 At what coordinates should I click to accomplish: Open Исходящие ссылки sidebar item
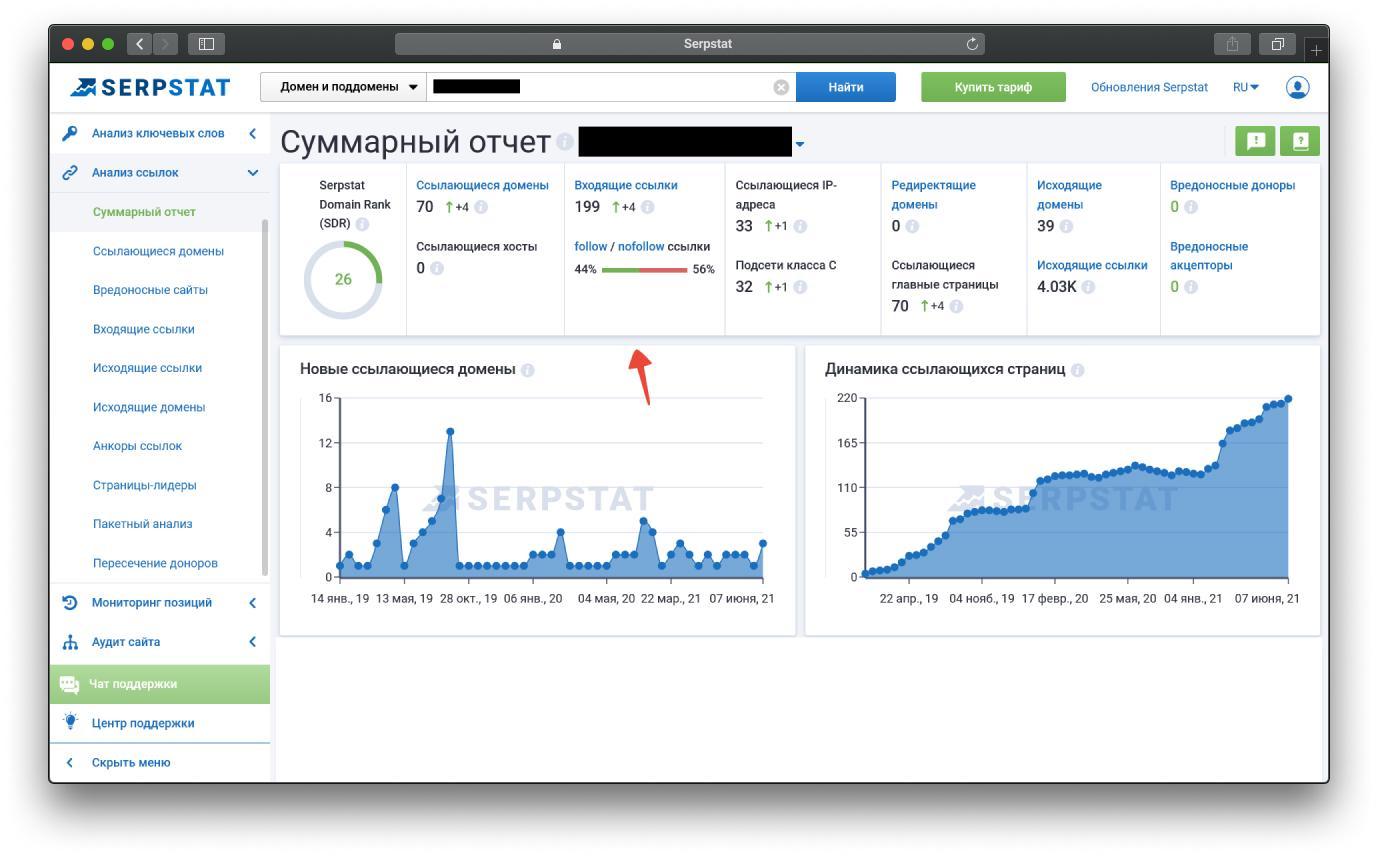tap(147, 368)
